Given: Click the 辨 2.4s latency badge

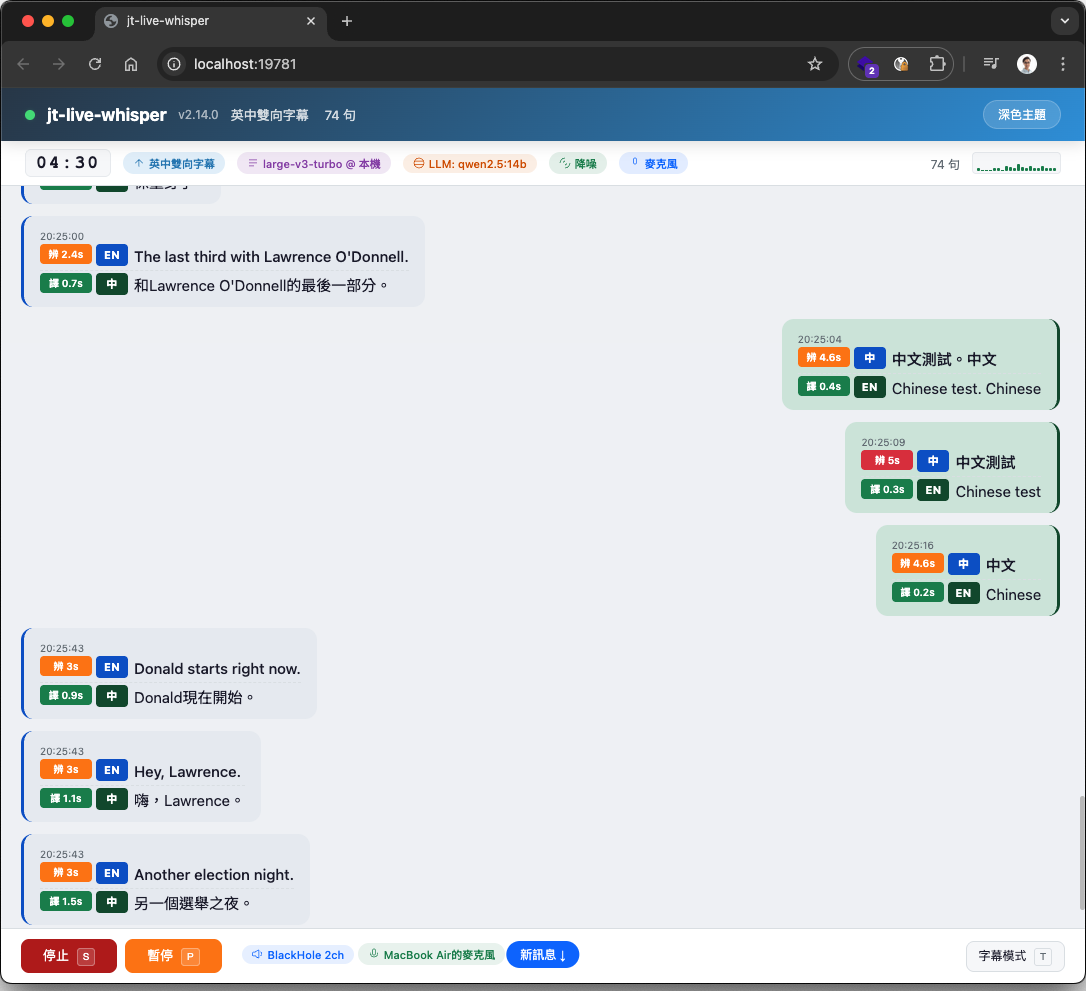Looking at the screenshot, I should tap(66, 254).
